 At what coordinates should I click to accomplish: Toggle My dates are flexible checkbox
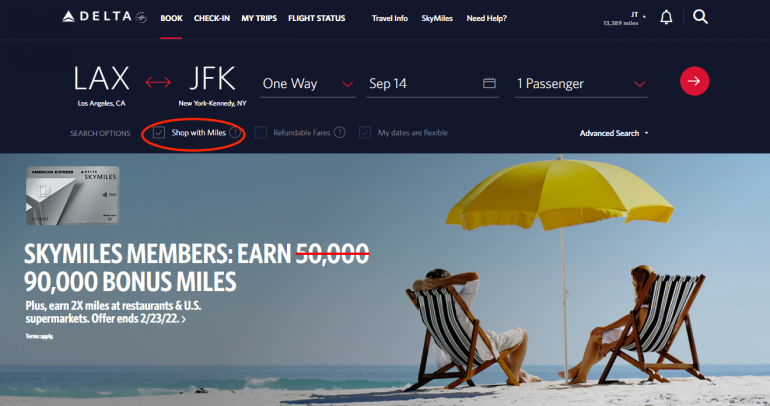365,133
